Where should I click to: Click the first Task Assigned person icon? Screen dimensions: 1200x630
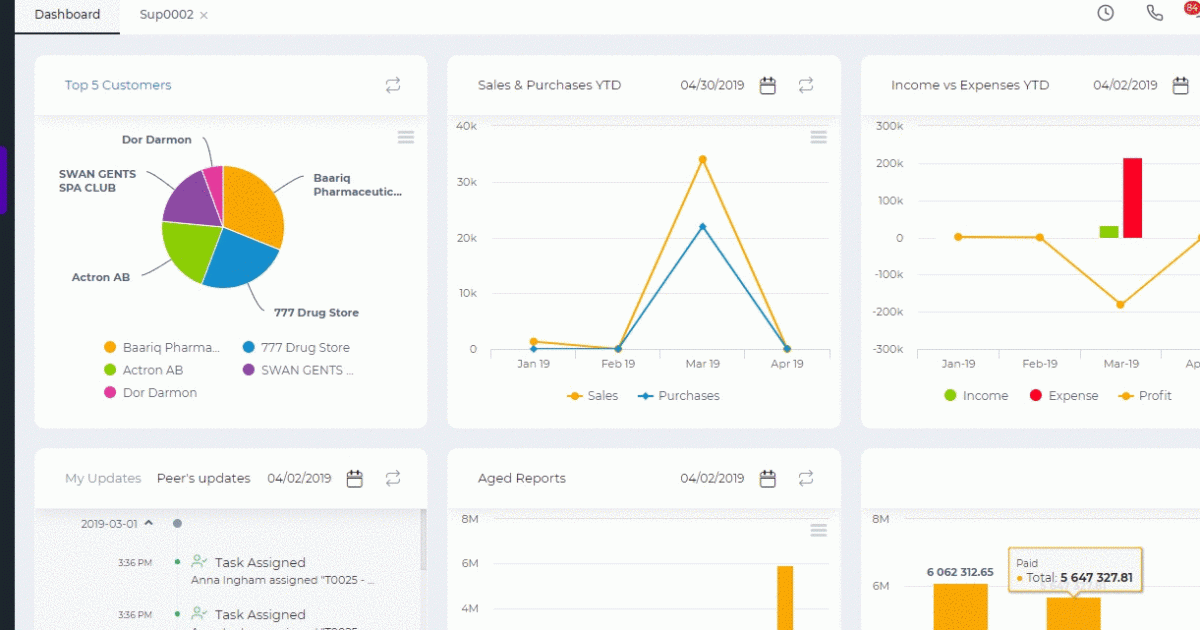pyautogui.click(x=198, y=562)
